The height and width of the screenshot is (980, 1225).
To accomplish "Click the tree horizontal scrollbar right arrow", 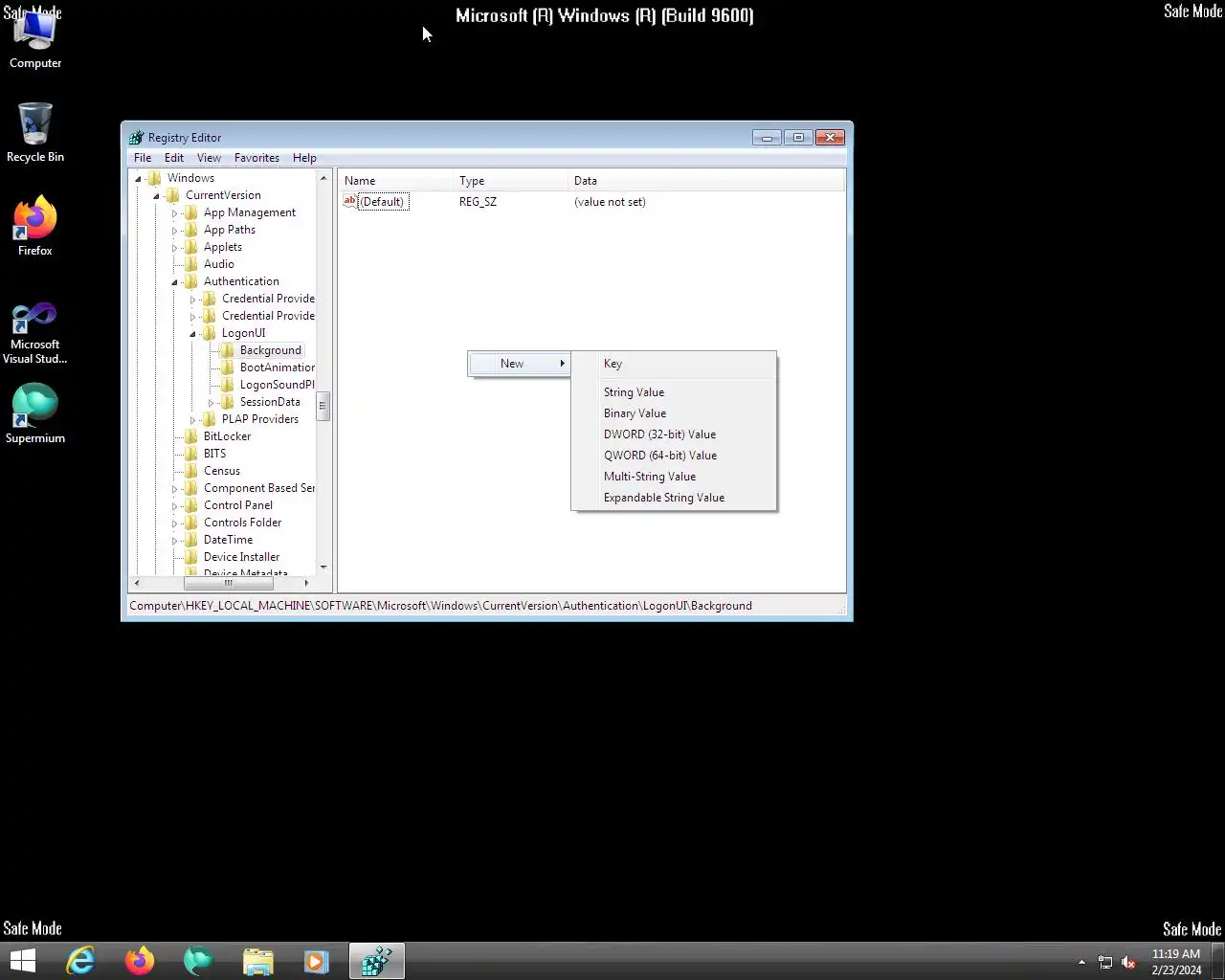I will click(306, 583).
